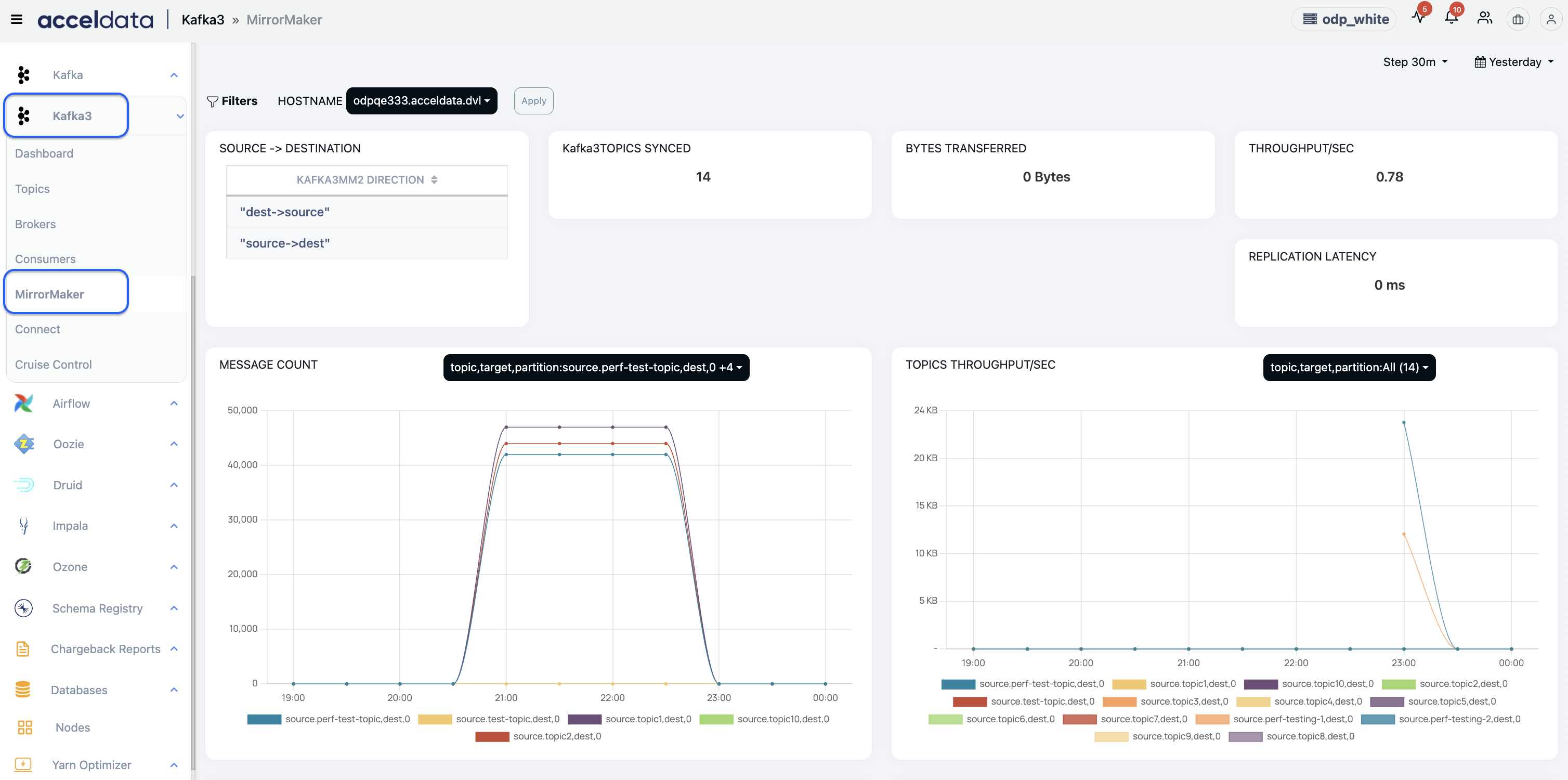Image resolution: width=1568 pixels, height=780 pixels.
Task: Click the Kafka service icon
Action: (24, 75)
